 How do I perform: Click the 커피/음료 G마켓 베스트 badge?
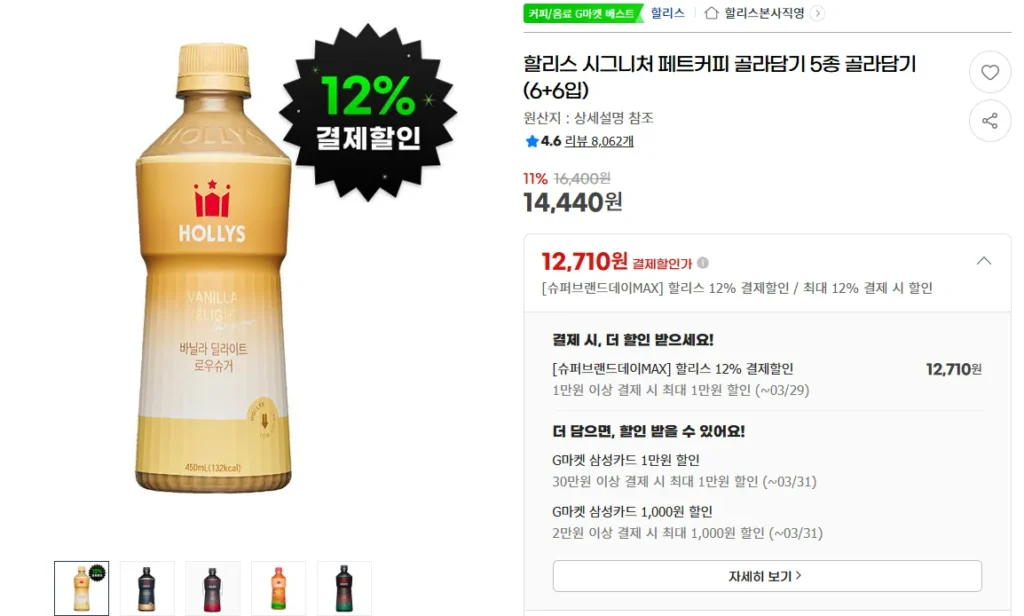(x=582, y=13)
